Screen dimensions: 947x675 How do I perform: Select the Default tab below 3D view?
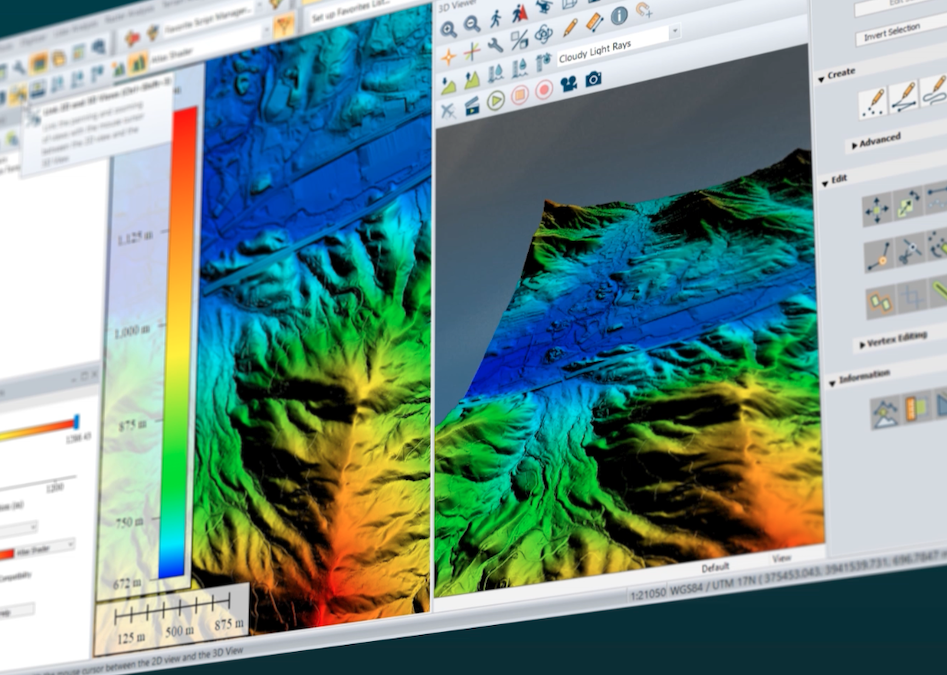tap(715, 568)
